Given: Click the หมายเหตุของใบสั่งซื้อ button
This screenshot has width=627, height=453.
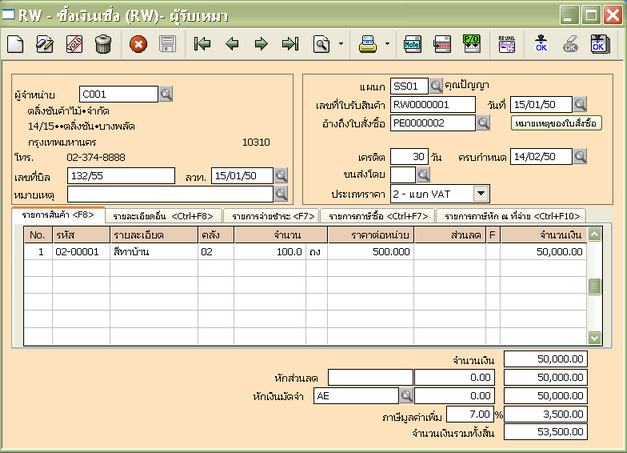Looking at the screenshot, I should 556,123.
